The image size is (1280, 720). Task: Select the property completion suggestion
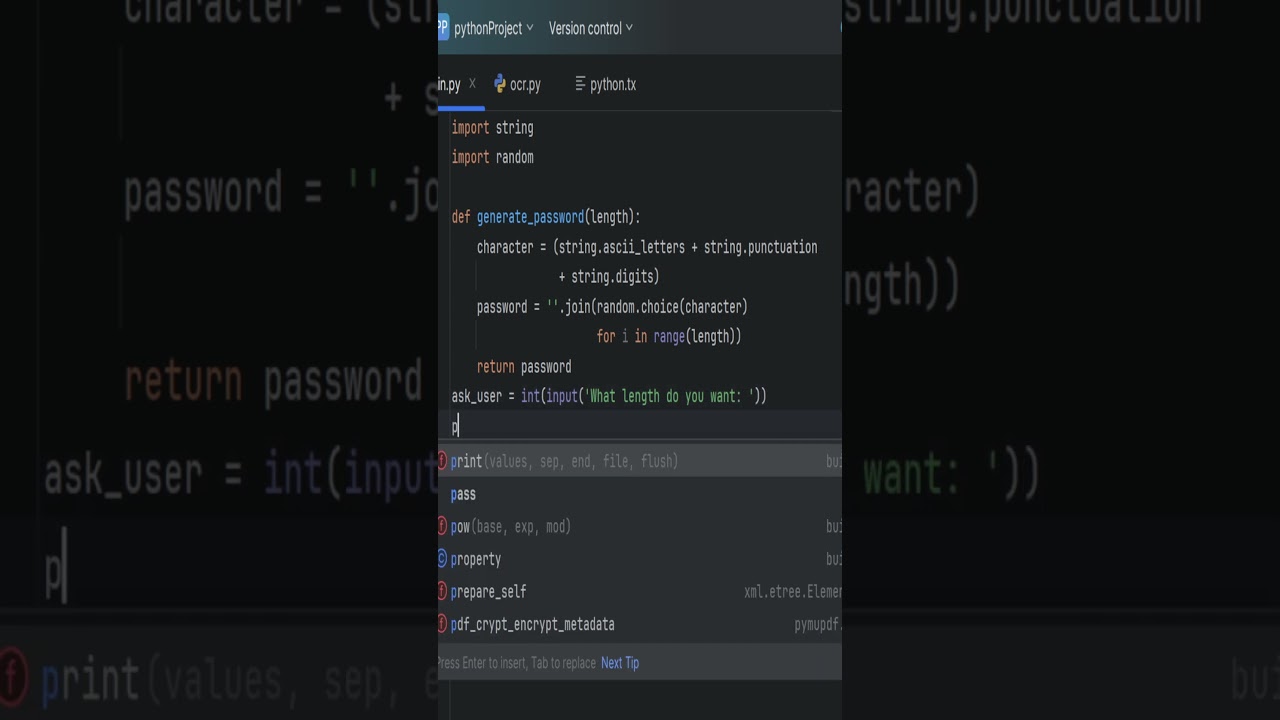click(x=640, y=559)
